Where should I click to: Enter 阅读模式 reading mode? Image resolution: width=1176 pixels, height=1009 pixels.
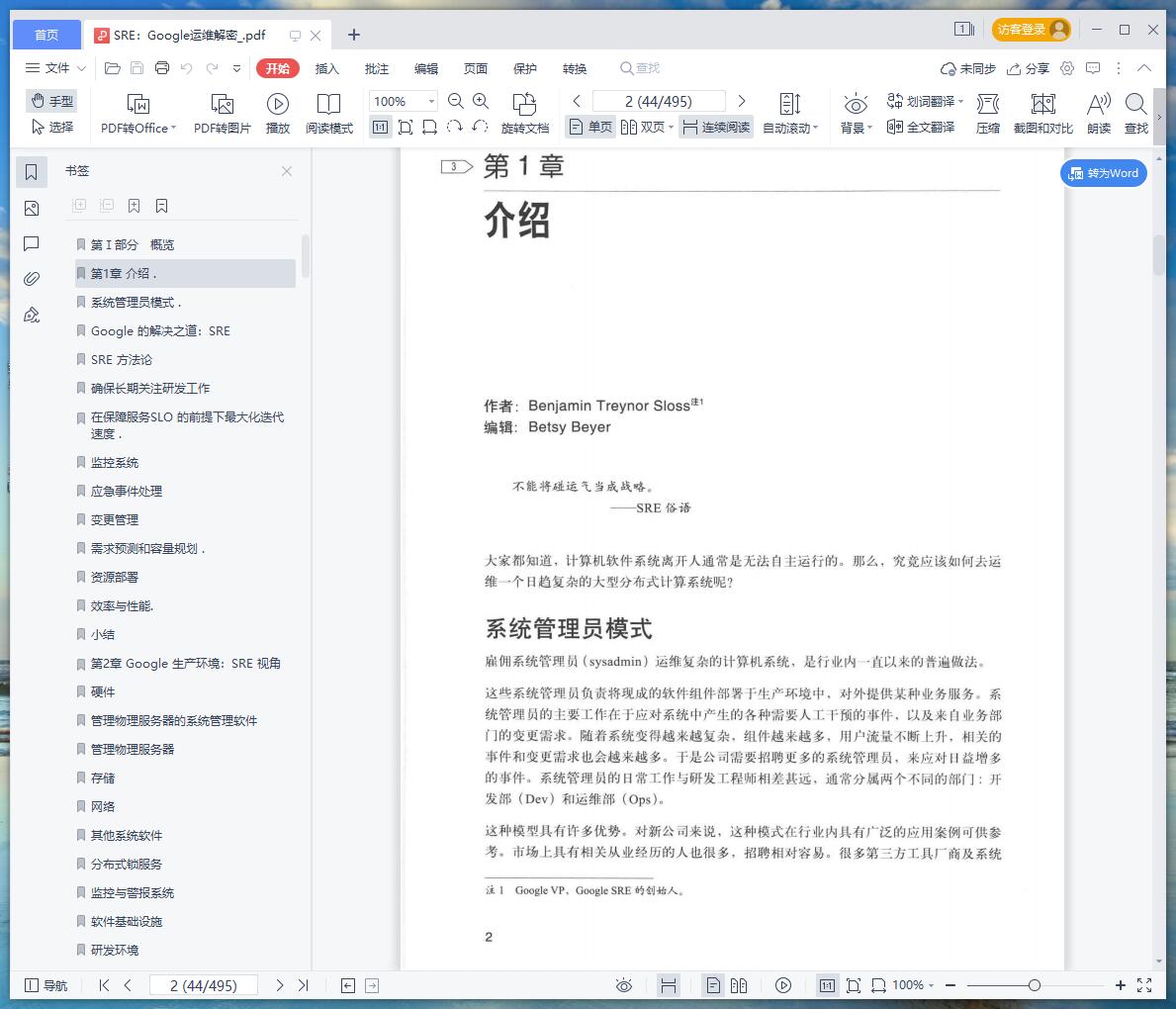click(x=328, y=114)
